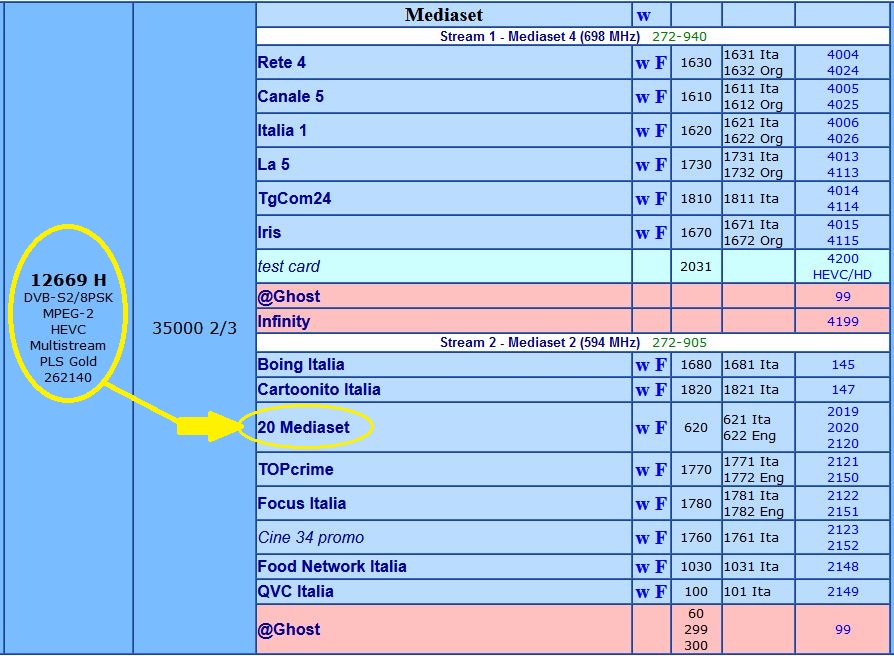This screenshot has width=894, height=656.
Task: Click the F icon for Focus Italia
Action: 660,504
